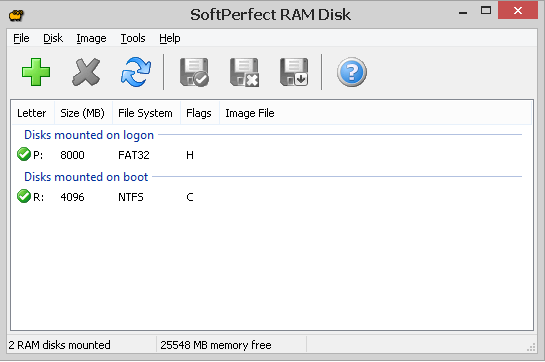Click the green plus Add disk icon
The height and width of the screenshot is (362, 545).
coord(36,72)
